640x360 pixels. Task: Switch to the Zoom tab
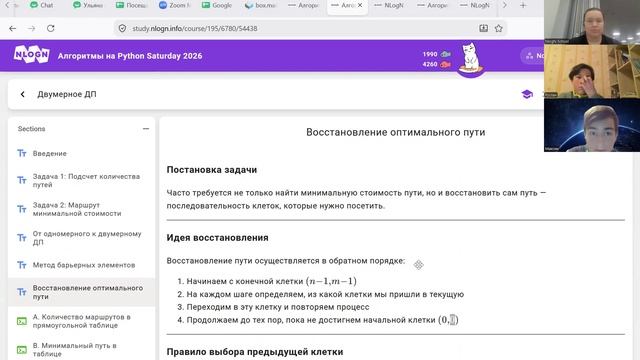tap(175, 5)
